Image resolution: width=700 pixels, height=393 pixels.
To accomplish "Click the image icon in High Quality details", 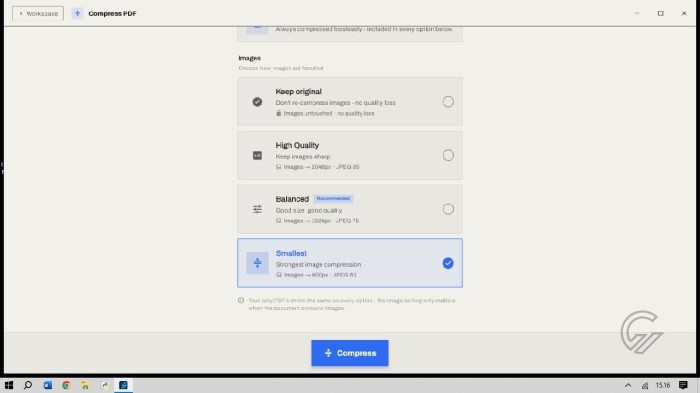I will [279, 167].
